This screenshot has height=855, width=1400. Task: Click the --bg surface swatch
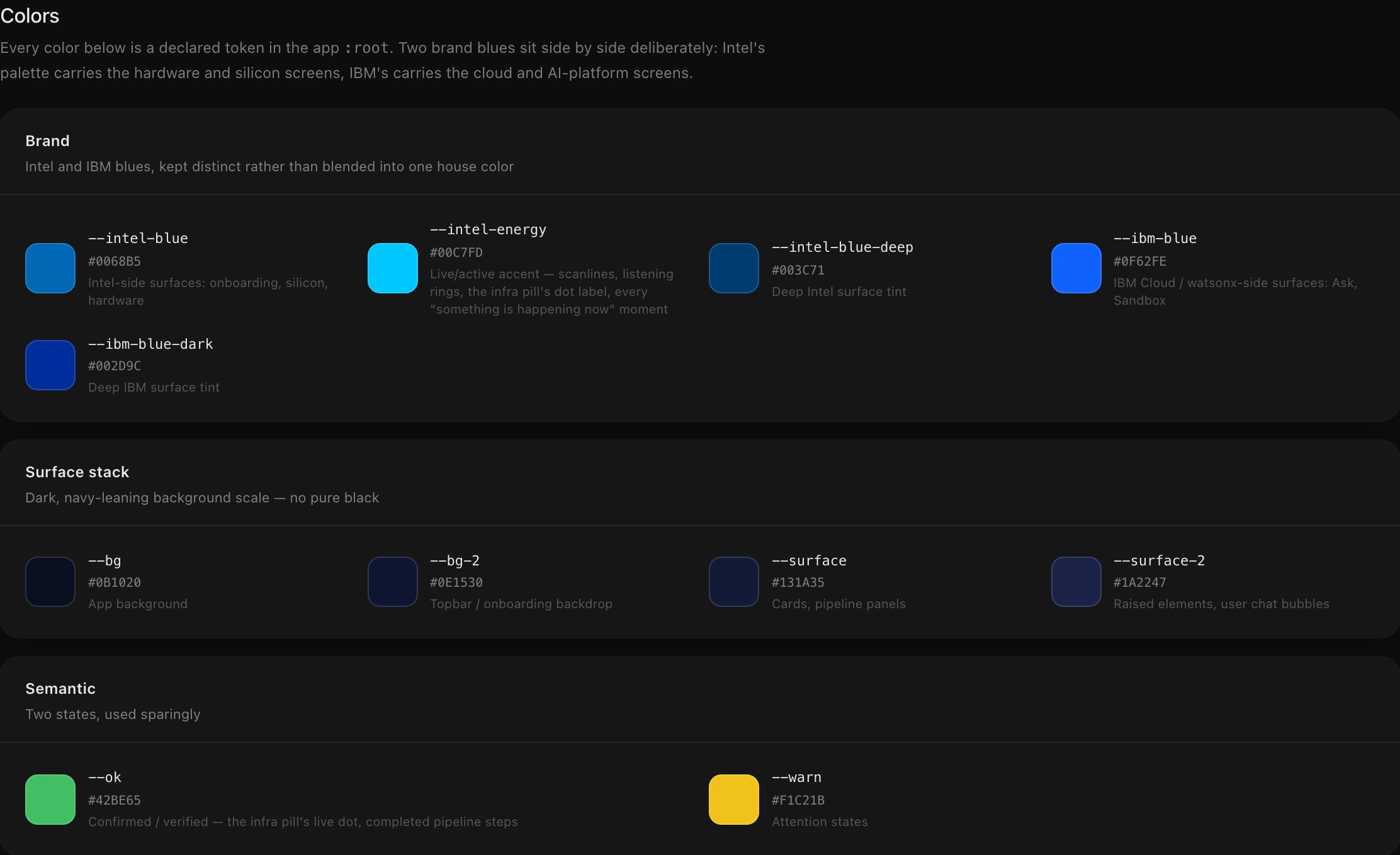tap(50, 582)
